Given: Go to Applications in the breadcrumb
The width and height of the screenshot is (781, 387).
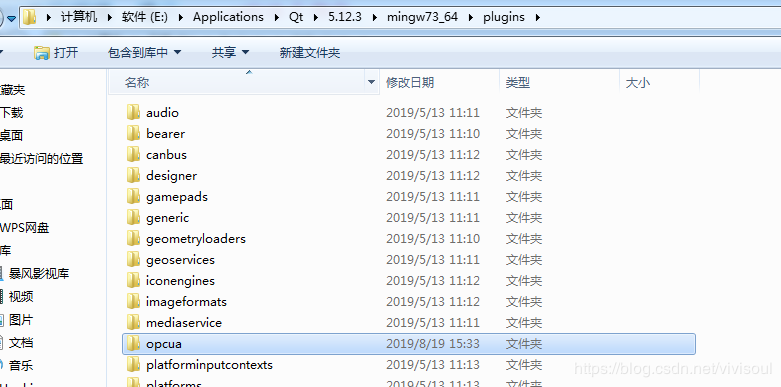Looking at the screenshot, I should (x=228, y=17).
